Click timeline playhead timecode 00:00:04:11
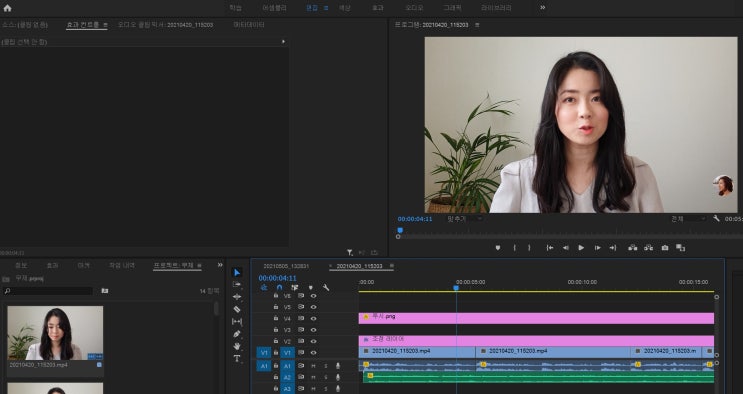The height and width of the screenshot is (394, 743). 277,278
